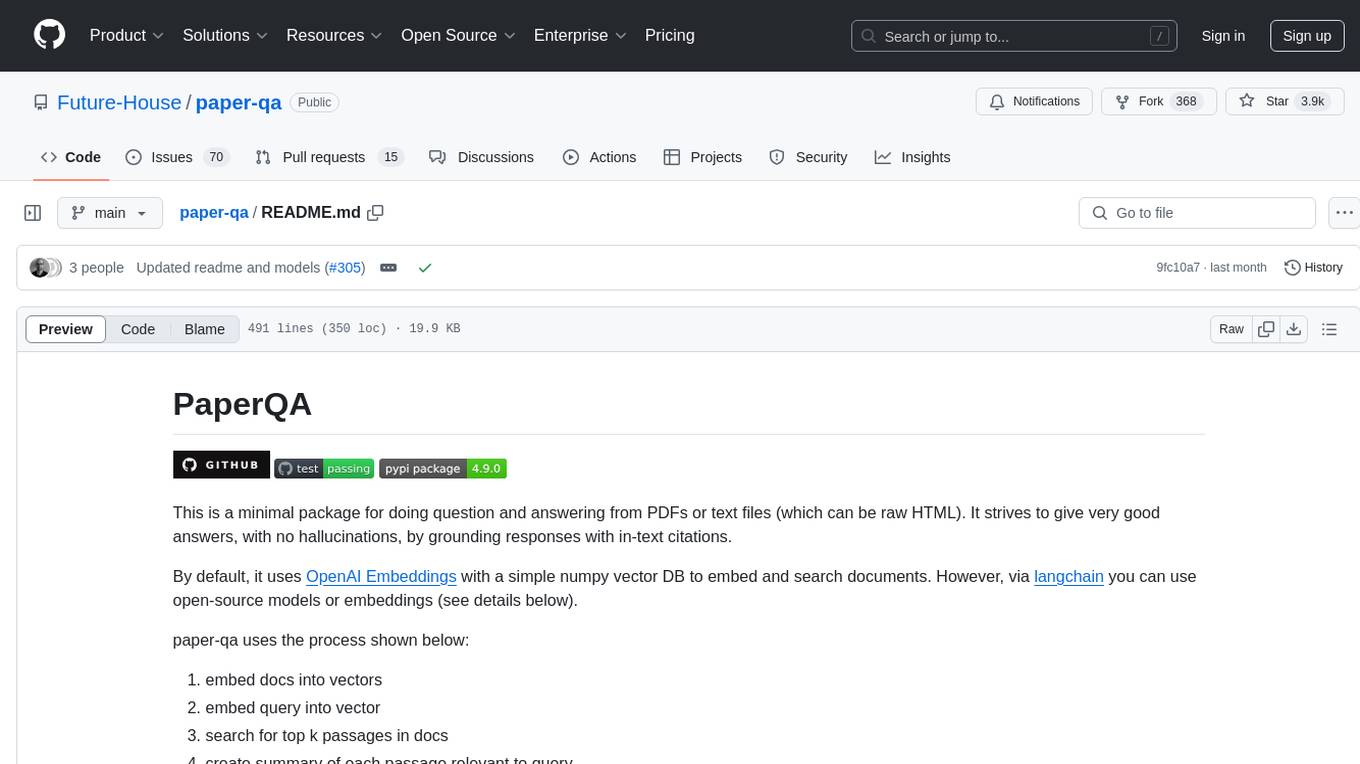Switch to the Insights tab
The image size is (1360, 764).
click(x=912, y=157)
